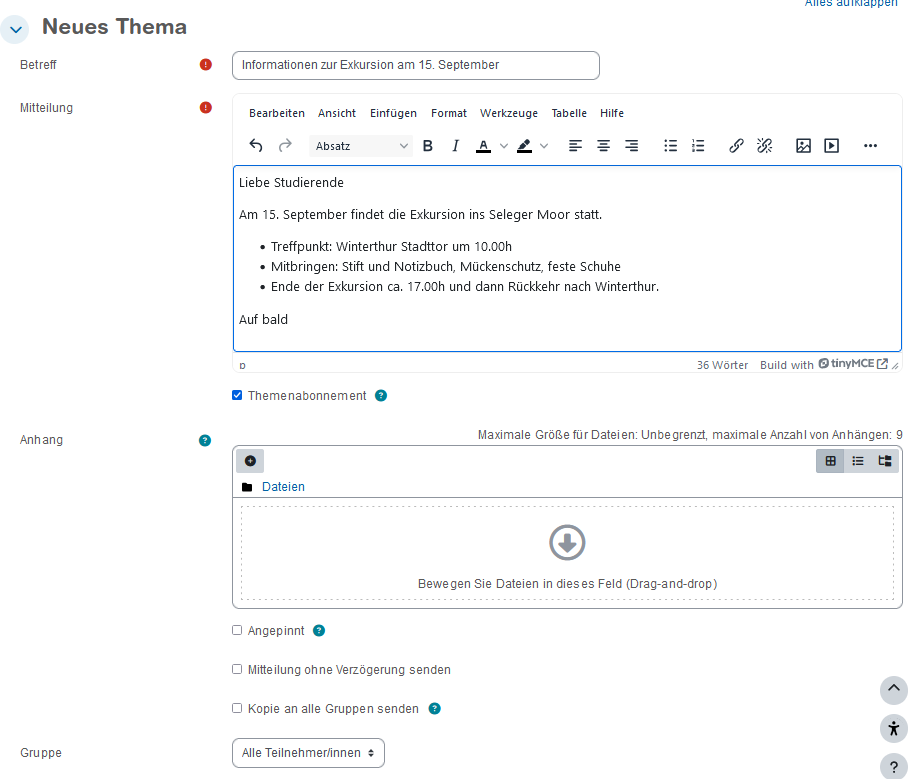
Task: Enable Mitteilung ohne Verzögerung senden
Action: [x=237, y=670]
